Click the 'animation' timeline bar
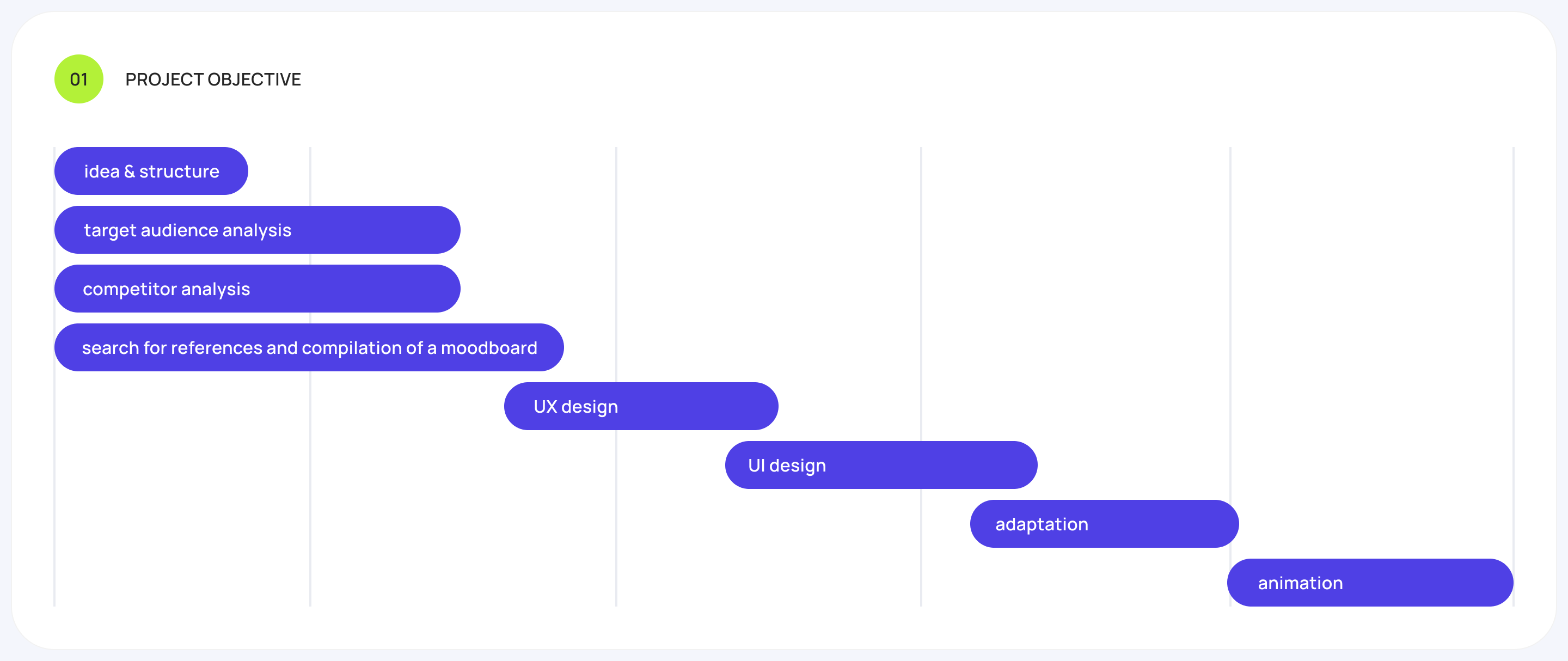Screen dimensions: 1568x661 [x=1370, y=583]
